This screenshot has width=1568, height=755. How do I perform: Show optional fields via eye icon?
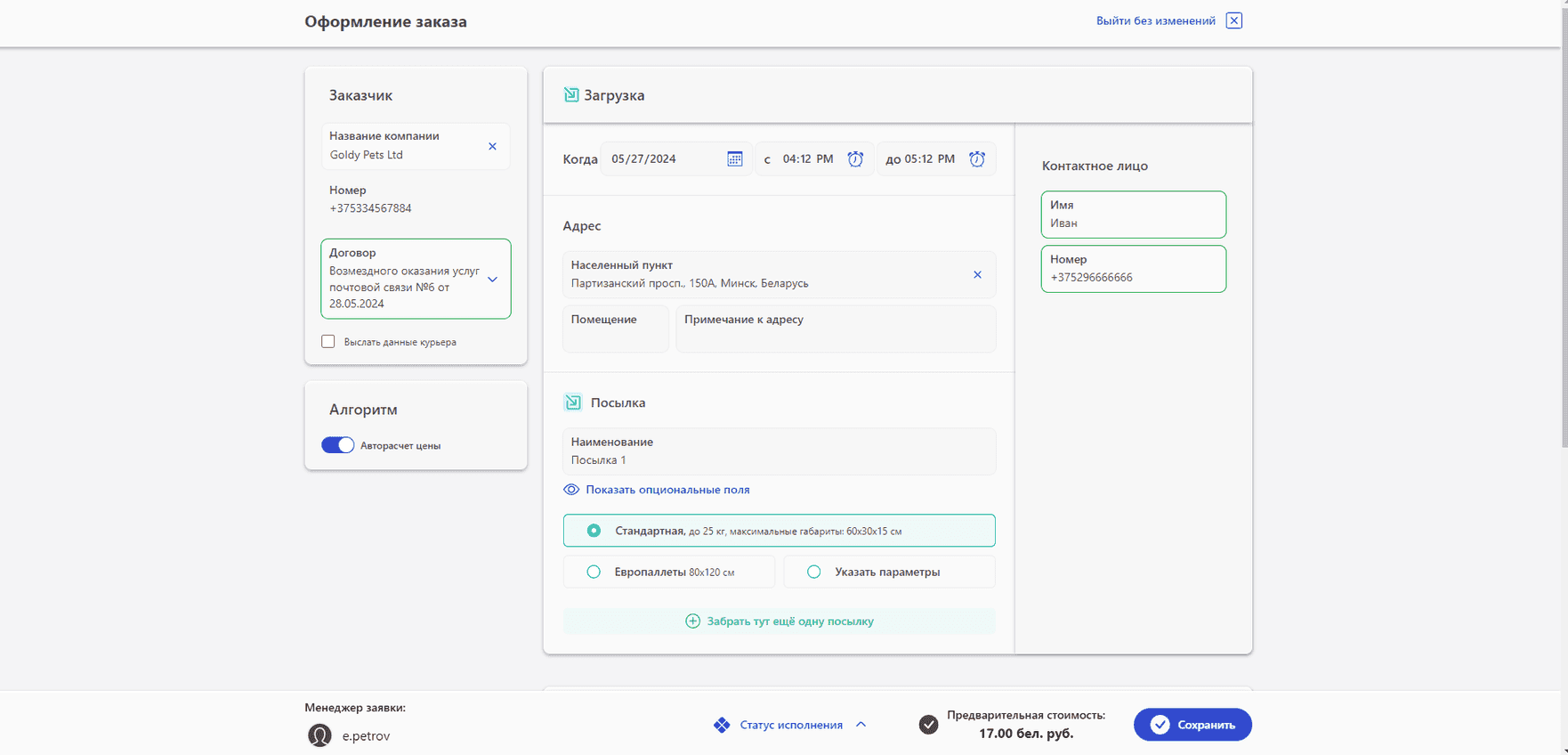571,490
